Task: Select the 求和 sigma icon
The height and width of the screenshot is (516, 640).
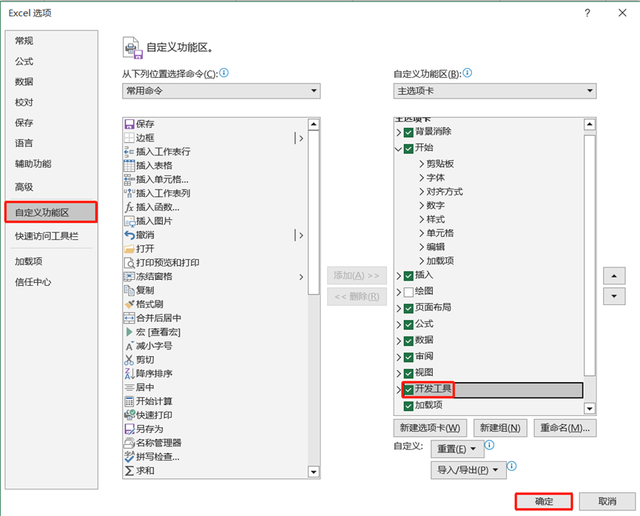Action: click(129, 471)
